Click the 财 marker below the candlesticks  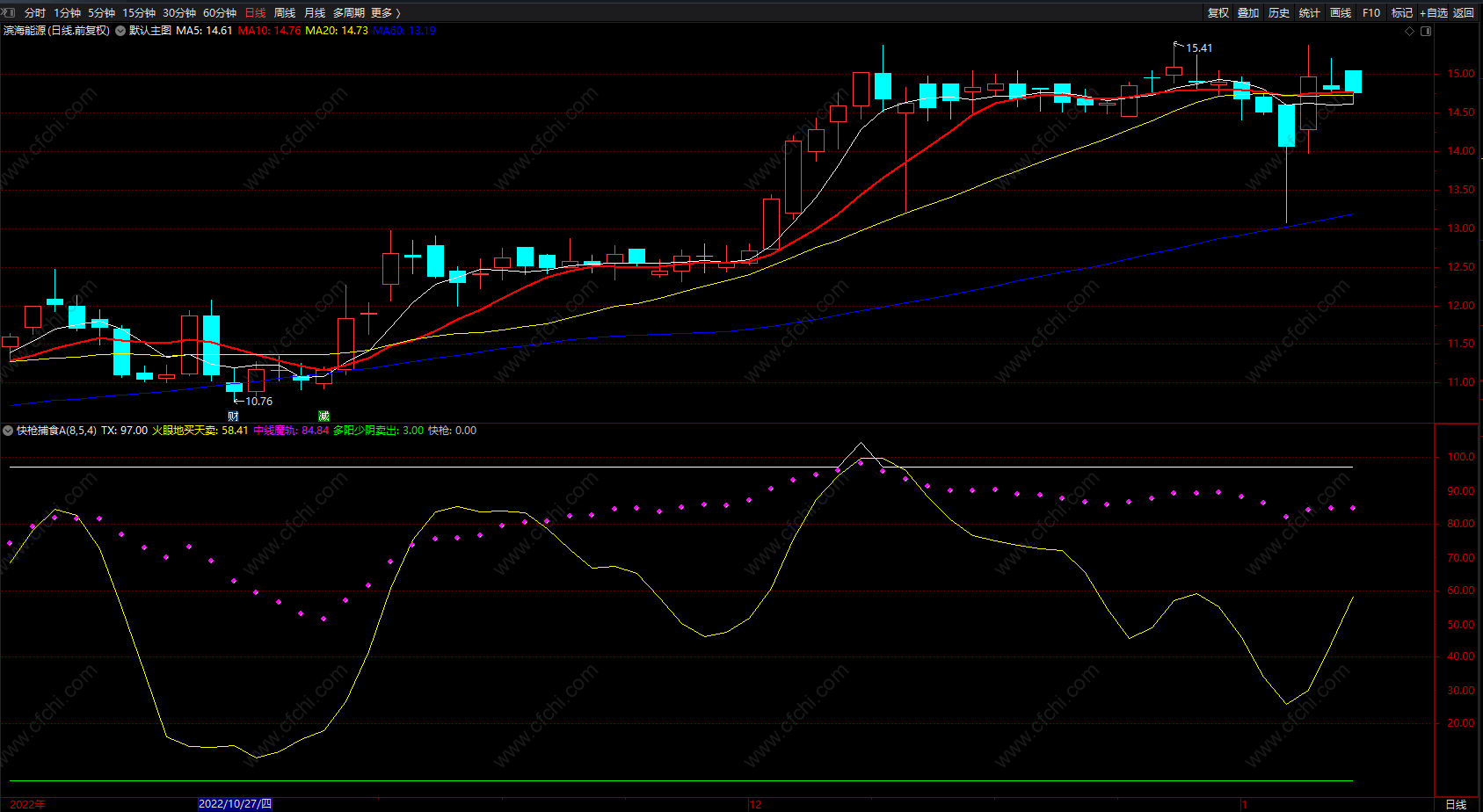(233, 416)
